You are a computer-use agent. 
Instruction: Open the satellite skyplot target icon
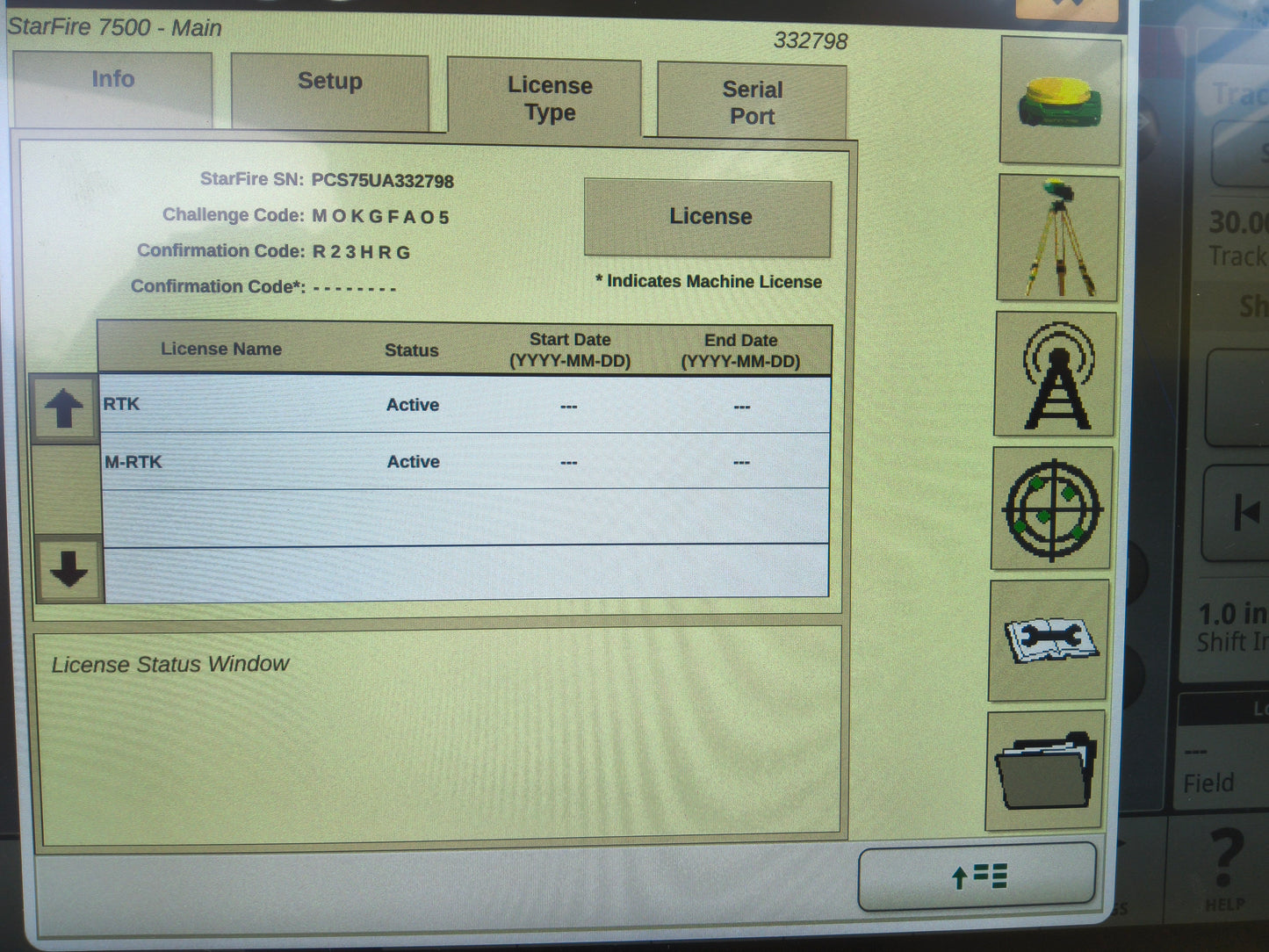(x=1052, y=509)
